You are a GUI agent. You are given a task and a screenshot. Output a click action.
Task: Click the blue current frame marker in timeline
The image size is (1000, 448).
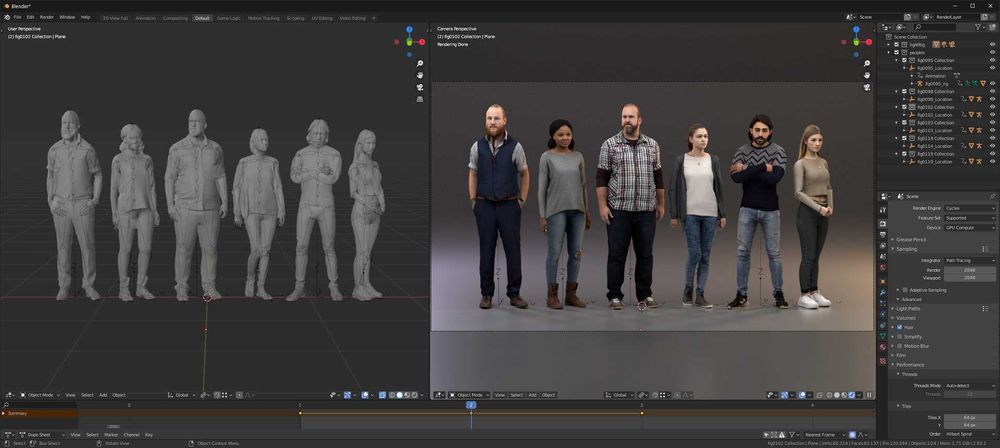[471, 405]
